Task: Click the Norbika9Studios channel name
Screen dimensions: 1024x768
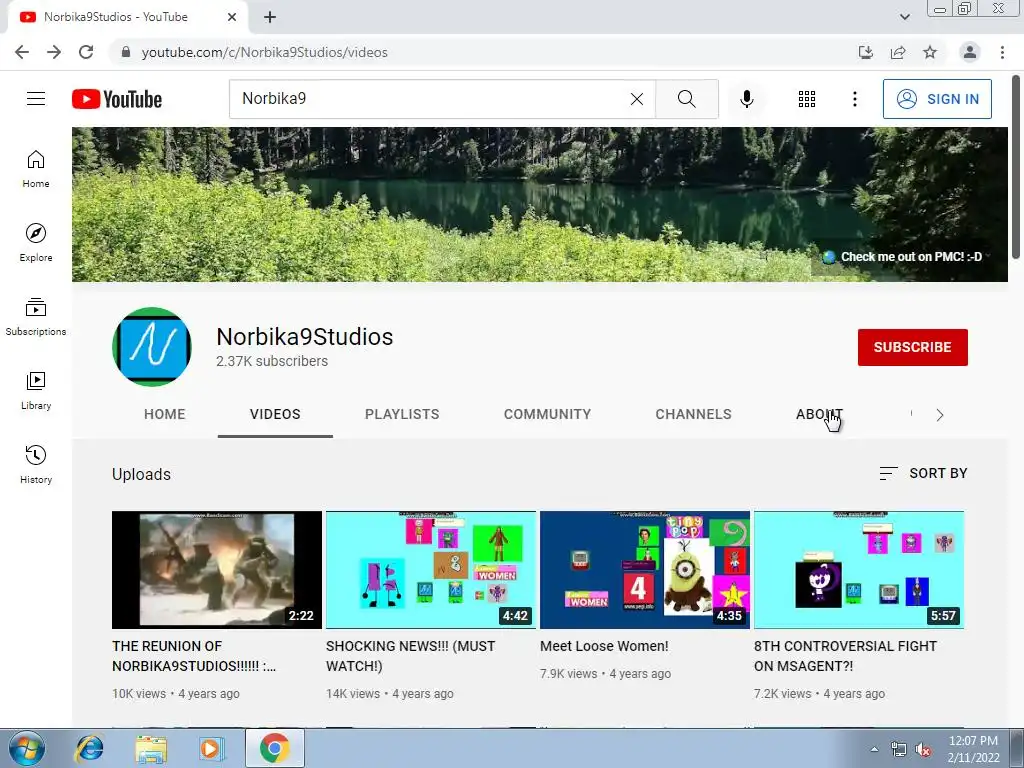Action: (x=304, y=337)
